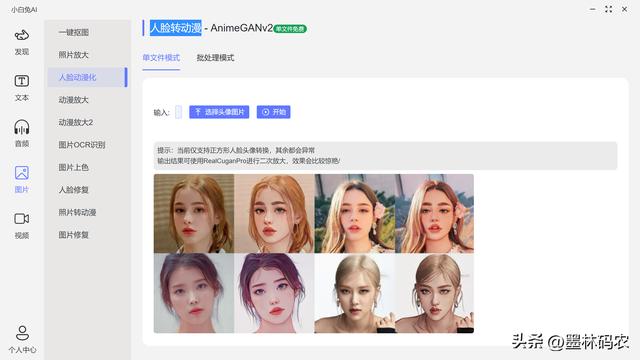Image resolution: width=640 pixels, height=360 pixels.
Task: Click the highlighted 人脸转动漫 title text
Action: [176, 28]
